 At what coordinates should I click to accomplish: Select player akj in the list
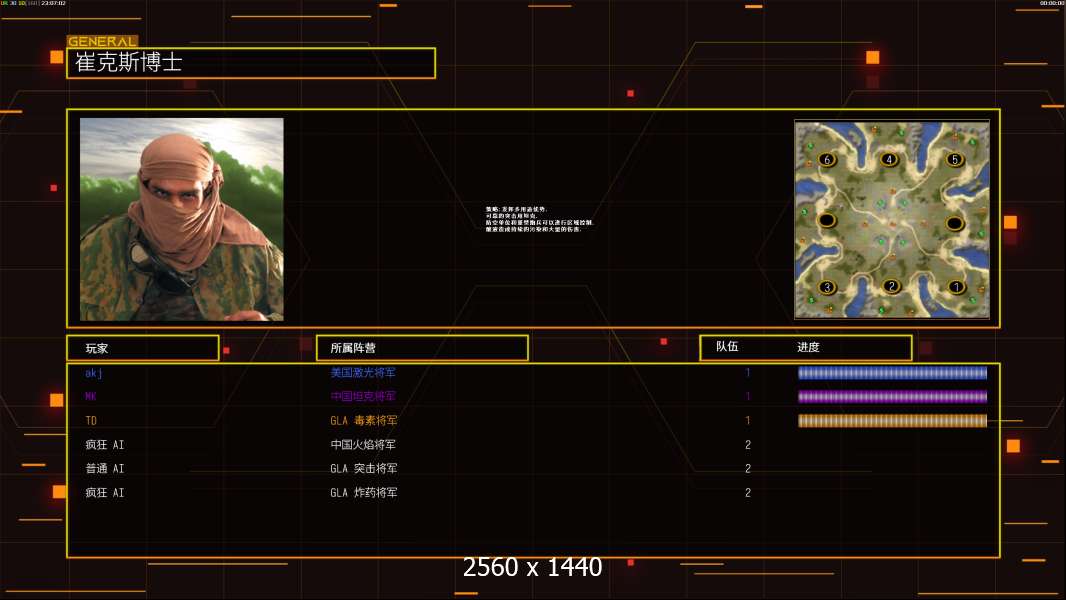(94, 372)
